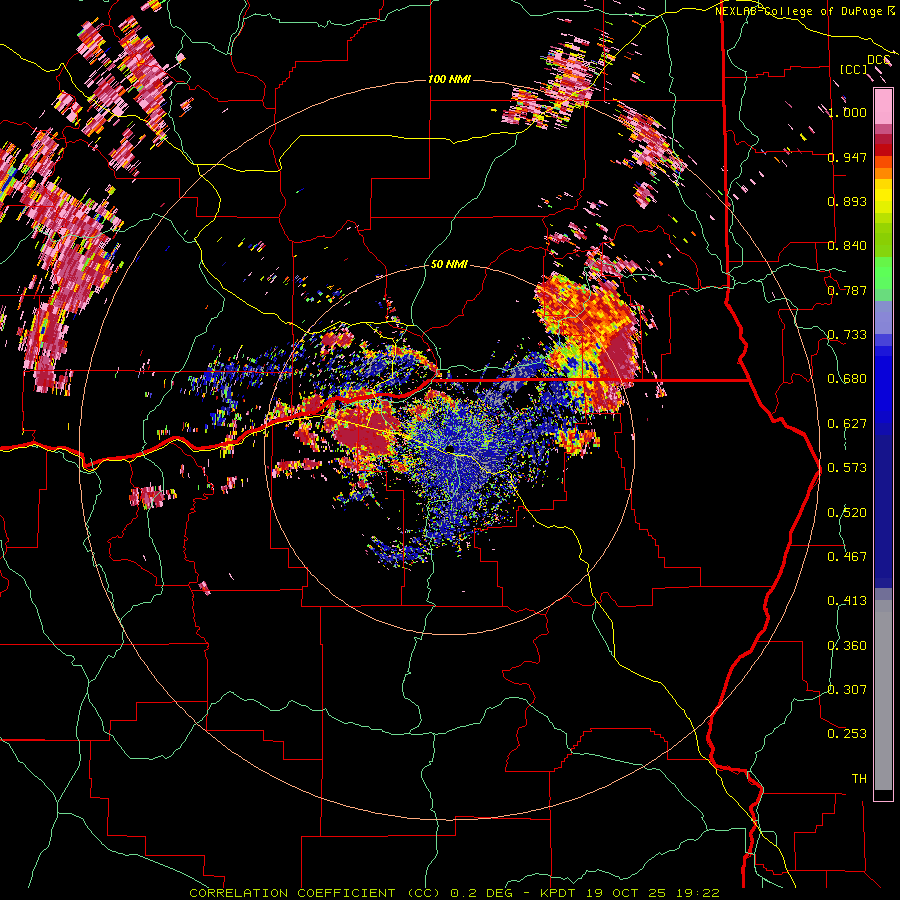Image resolution: width=900 pixels, height=900 pixels.
Task: Click the 0.840 scale value
Action: pyautogui.click(x=847, y=246)
